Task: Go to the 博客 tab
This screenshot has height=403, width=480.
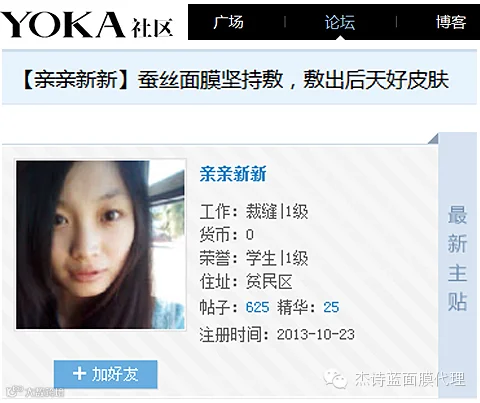Action: (x=451, y=22)
